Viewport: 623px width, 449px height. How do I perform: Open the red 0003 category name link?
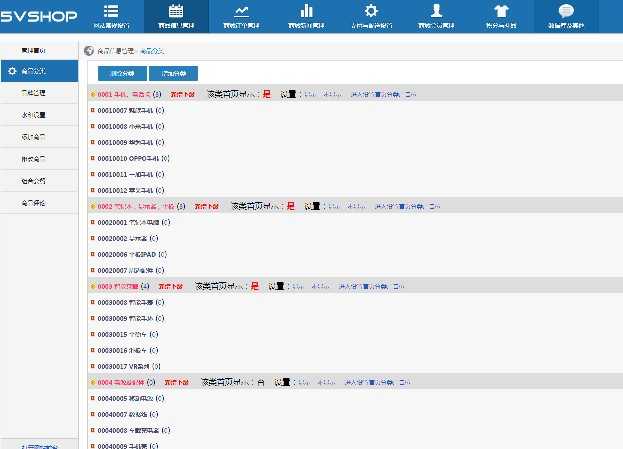(118, 286)
